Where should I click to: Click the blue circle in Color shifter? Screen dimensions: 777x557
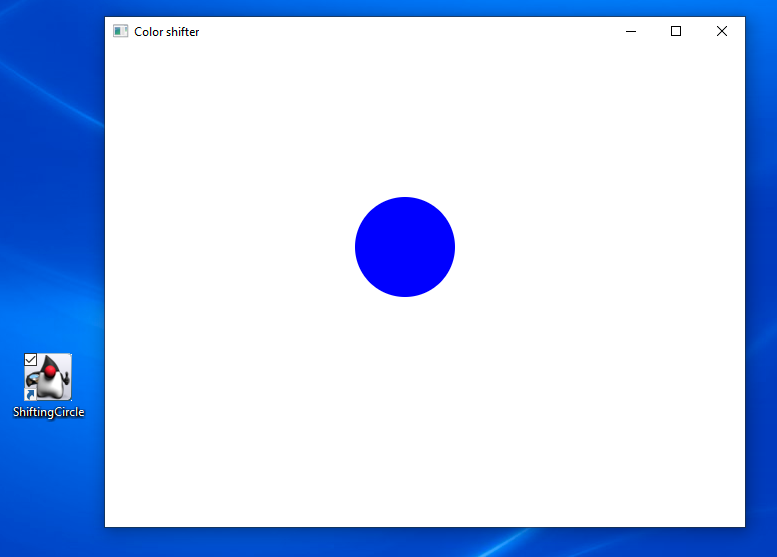[x=405, y=247]
